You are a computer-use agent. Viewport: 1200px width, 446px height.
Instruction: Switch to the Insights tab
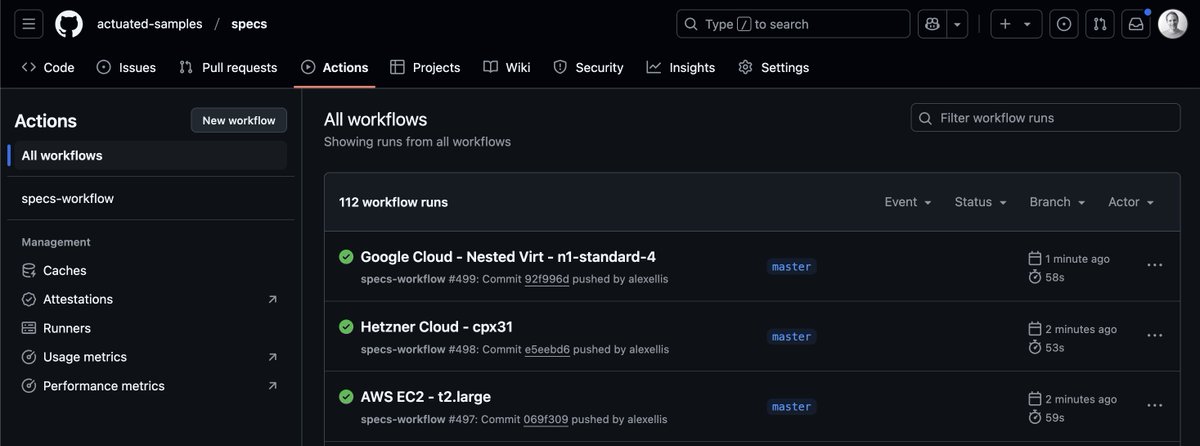pos(681,67)
